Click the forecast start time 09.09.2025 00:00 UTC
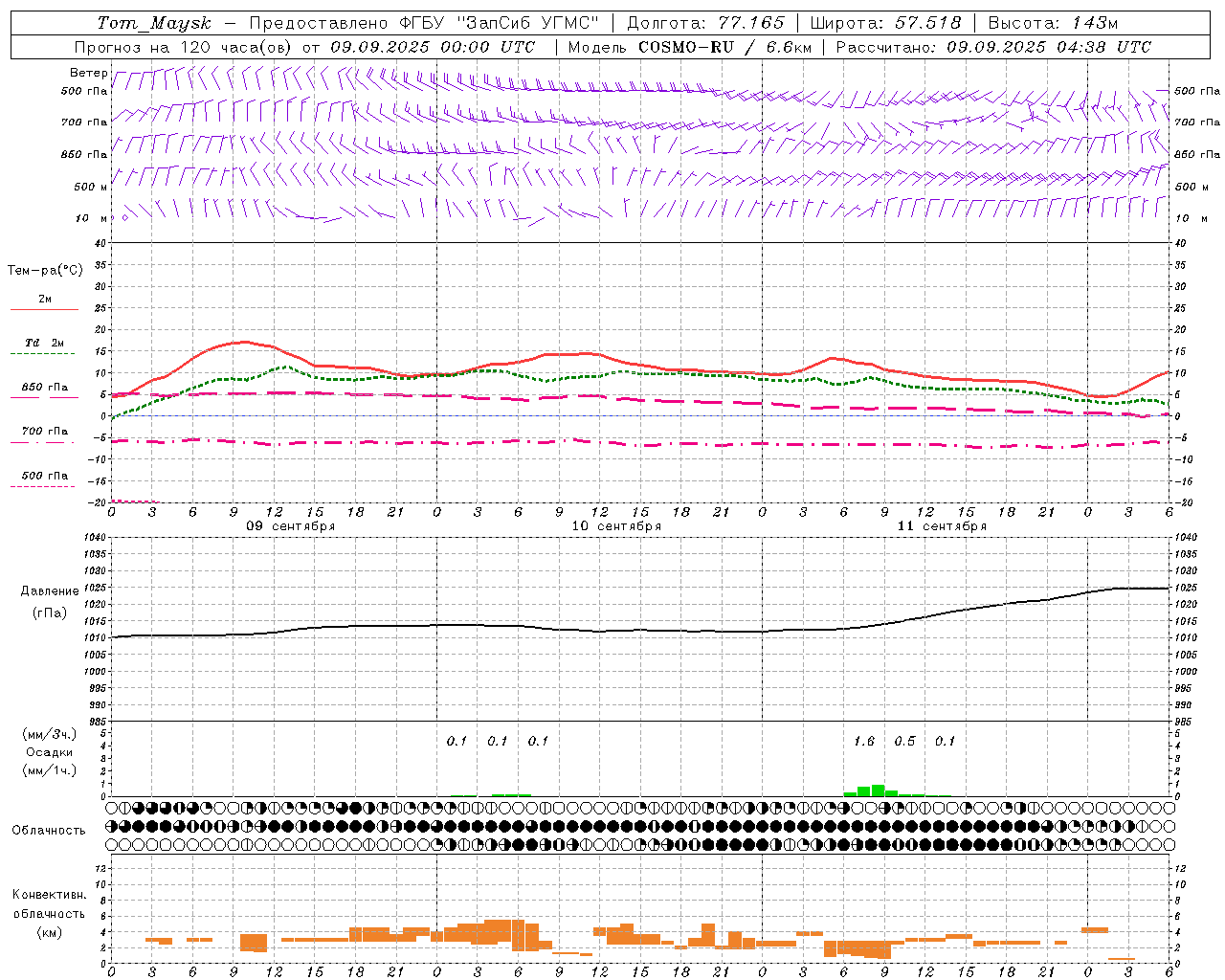Screen dimensions: 1225x980 [433, 47]
